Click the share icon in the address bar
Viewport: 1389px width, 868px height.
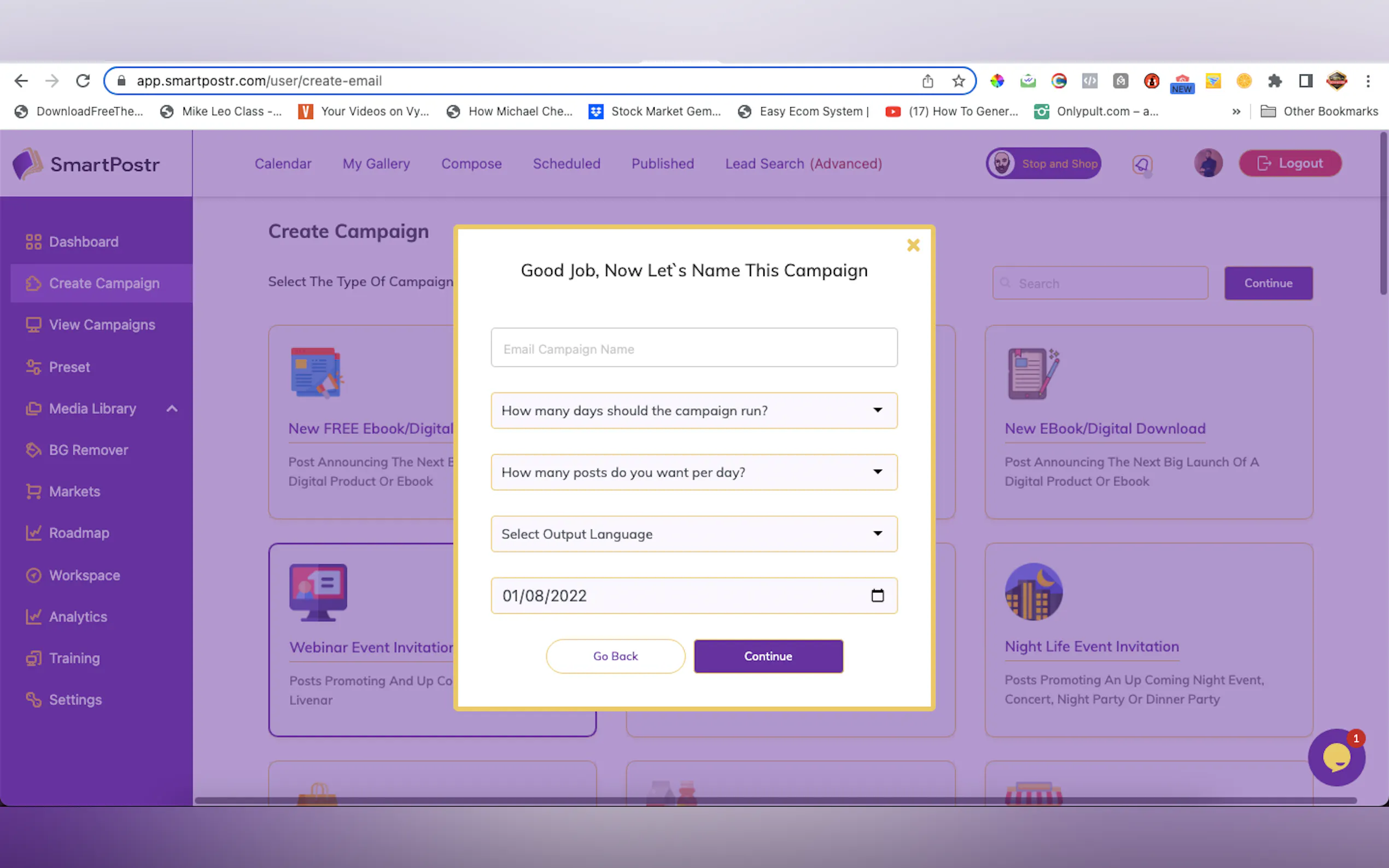point(927,81)
